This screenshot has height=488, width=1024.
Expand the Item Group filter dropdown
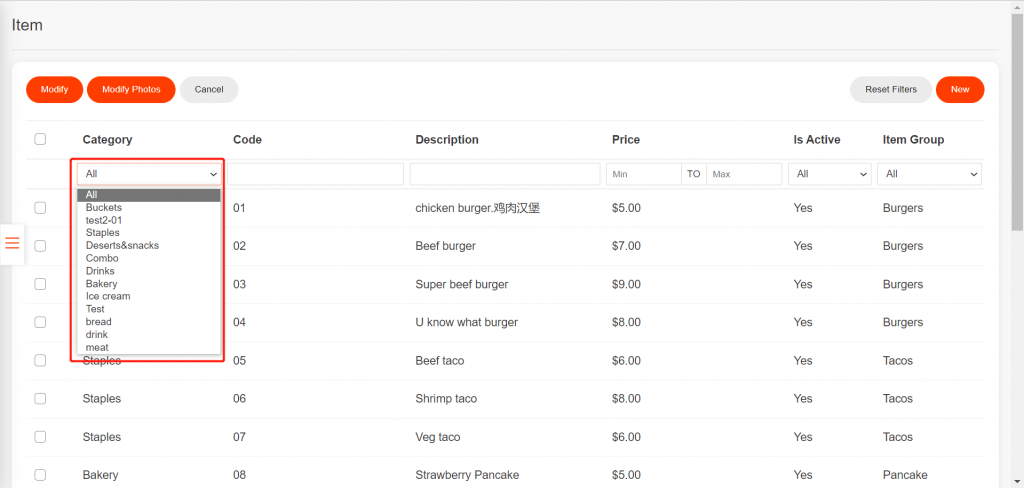[928, 174]
